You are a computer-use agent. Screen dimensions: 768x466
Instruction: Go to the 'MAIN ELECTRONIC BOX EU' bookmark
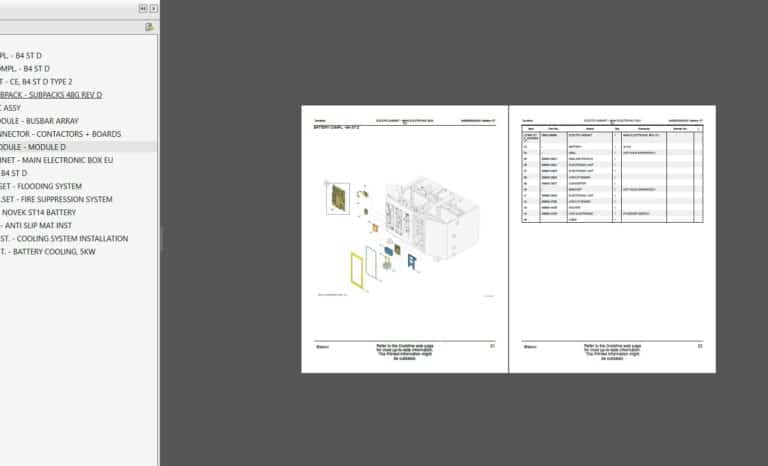(x=56, y=160)
